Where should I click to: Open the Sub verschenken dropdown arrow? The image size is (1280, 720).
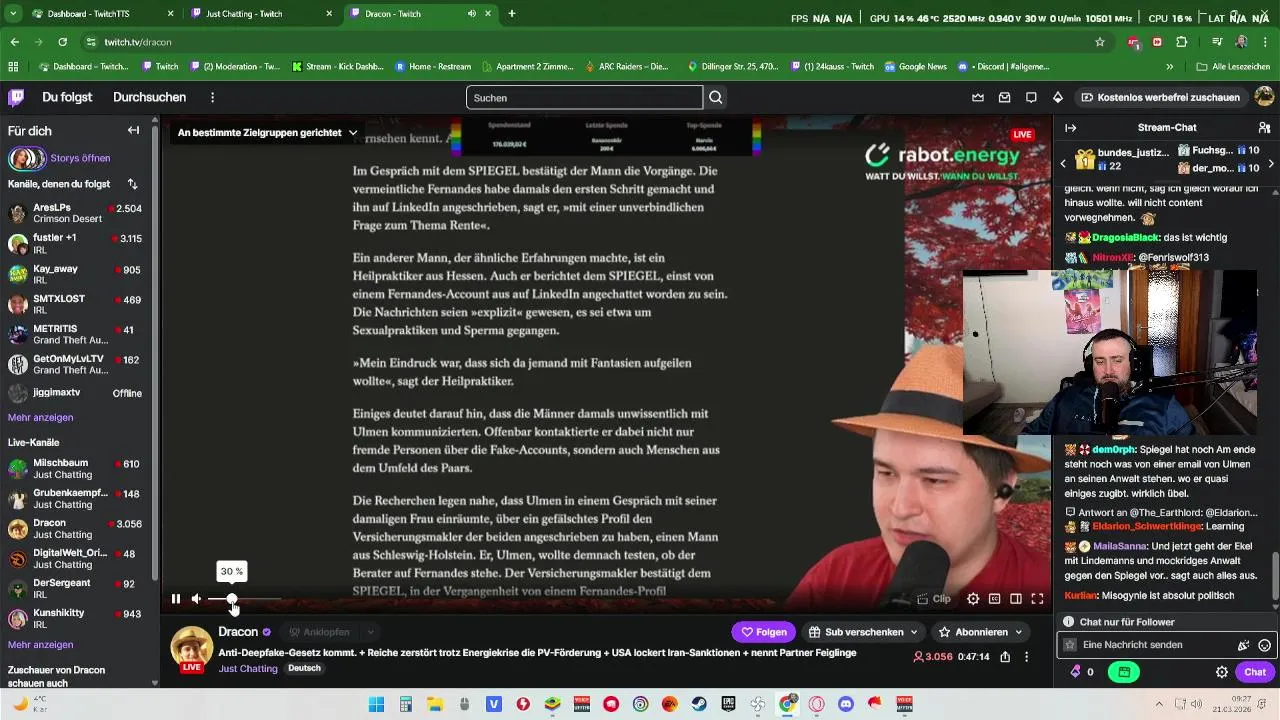(x=914, y=632)
